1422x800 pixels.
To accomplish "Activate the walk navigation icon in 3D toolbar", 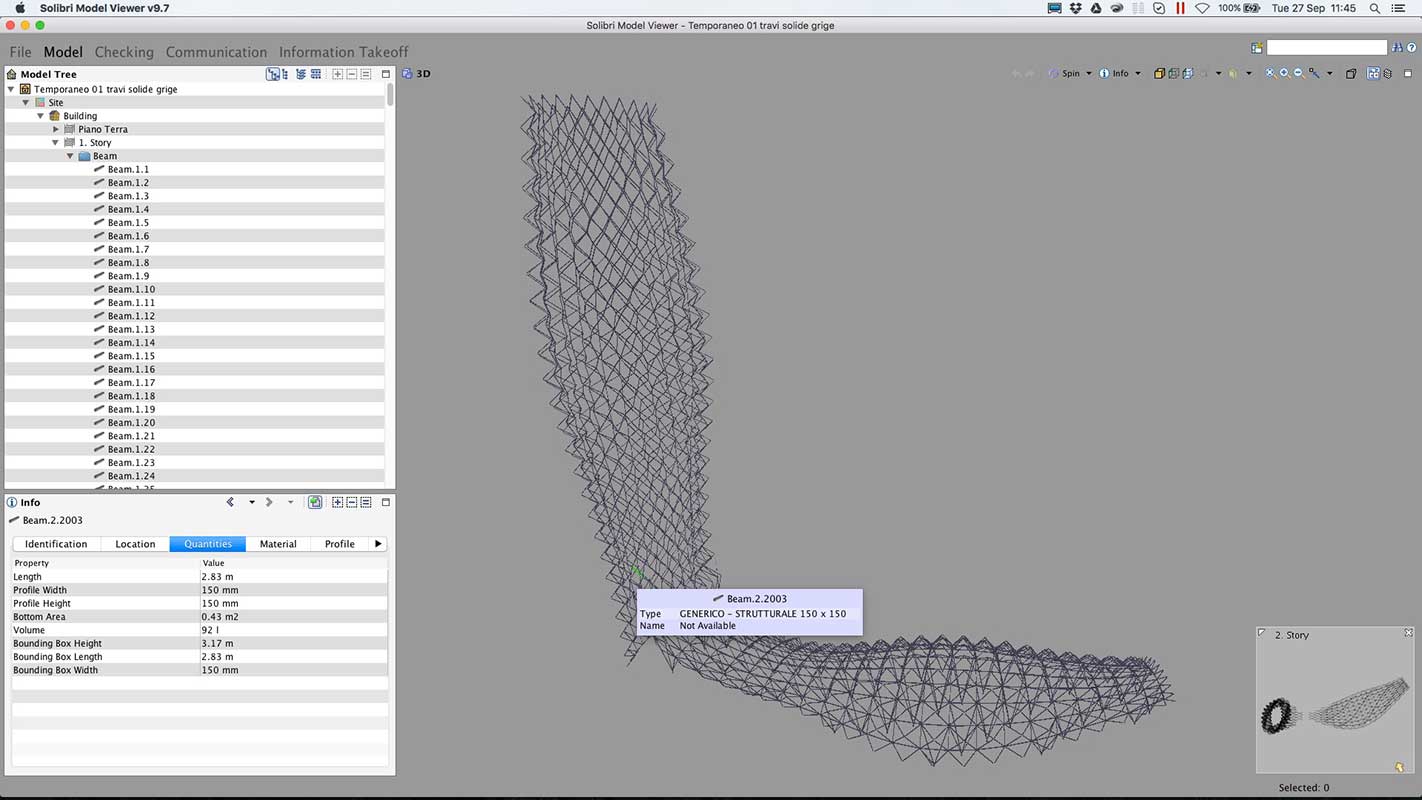I will 1233,73.
